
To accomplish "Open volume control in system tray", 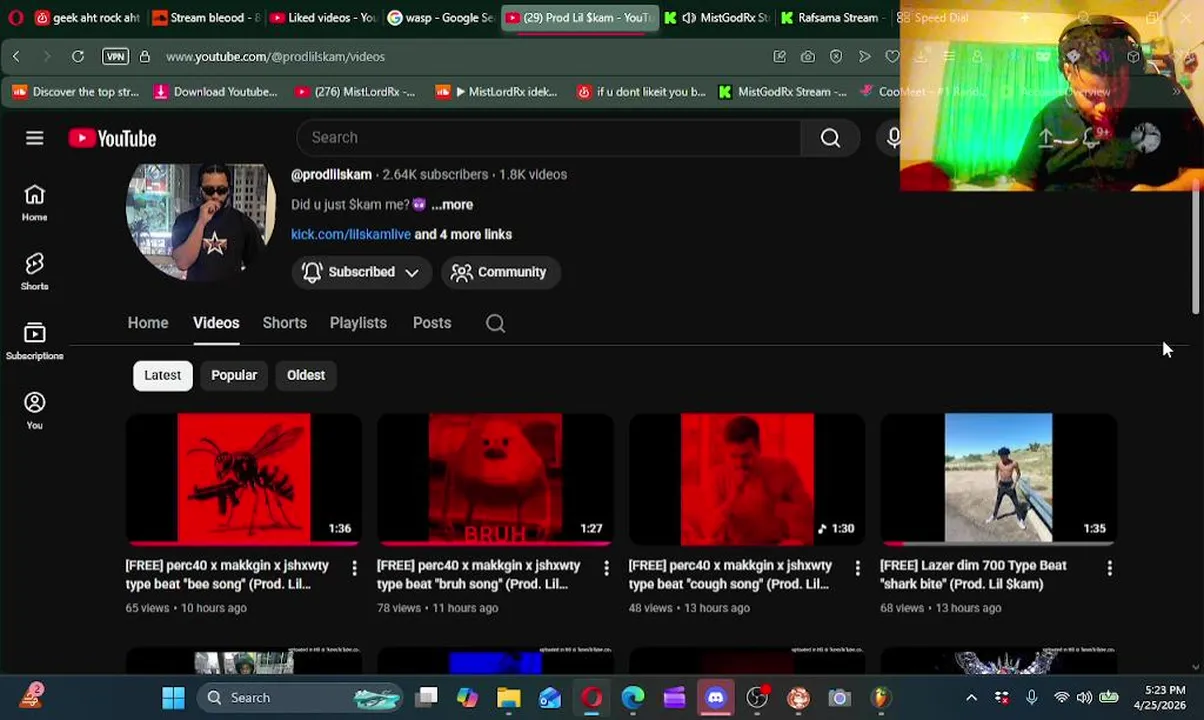I will pyautogui.click(x=1085, y=697).
